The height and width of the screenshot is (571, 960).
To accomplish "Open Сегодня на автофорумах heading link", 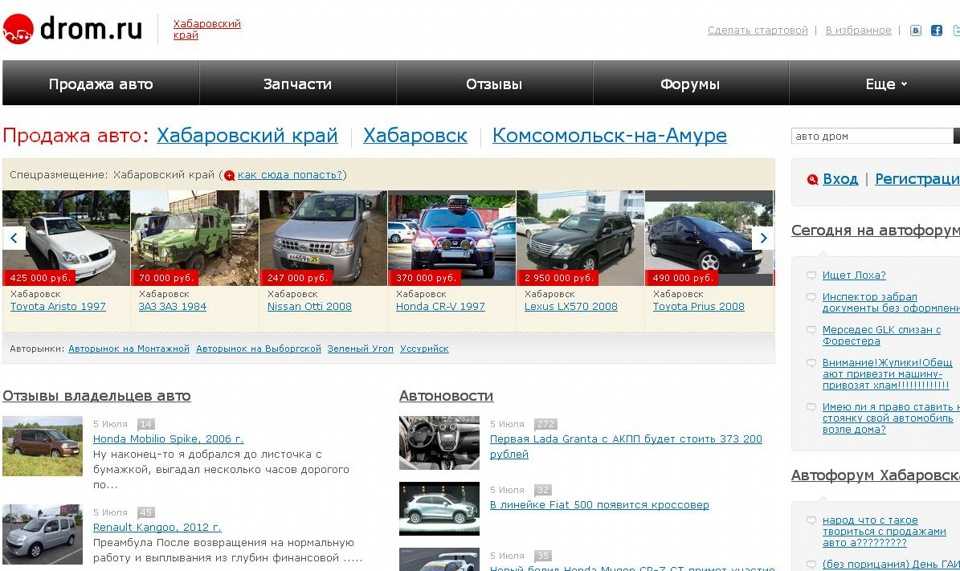I will click(x=876, y=231).
